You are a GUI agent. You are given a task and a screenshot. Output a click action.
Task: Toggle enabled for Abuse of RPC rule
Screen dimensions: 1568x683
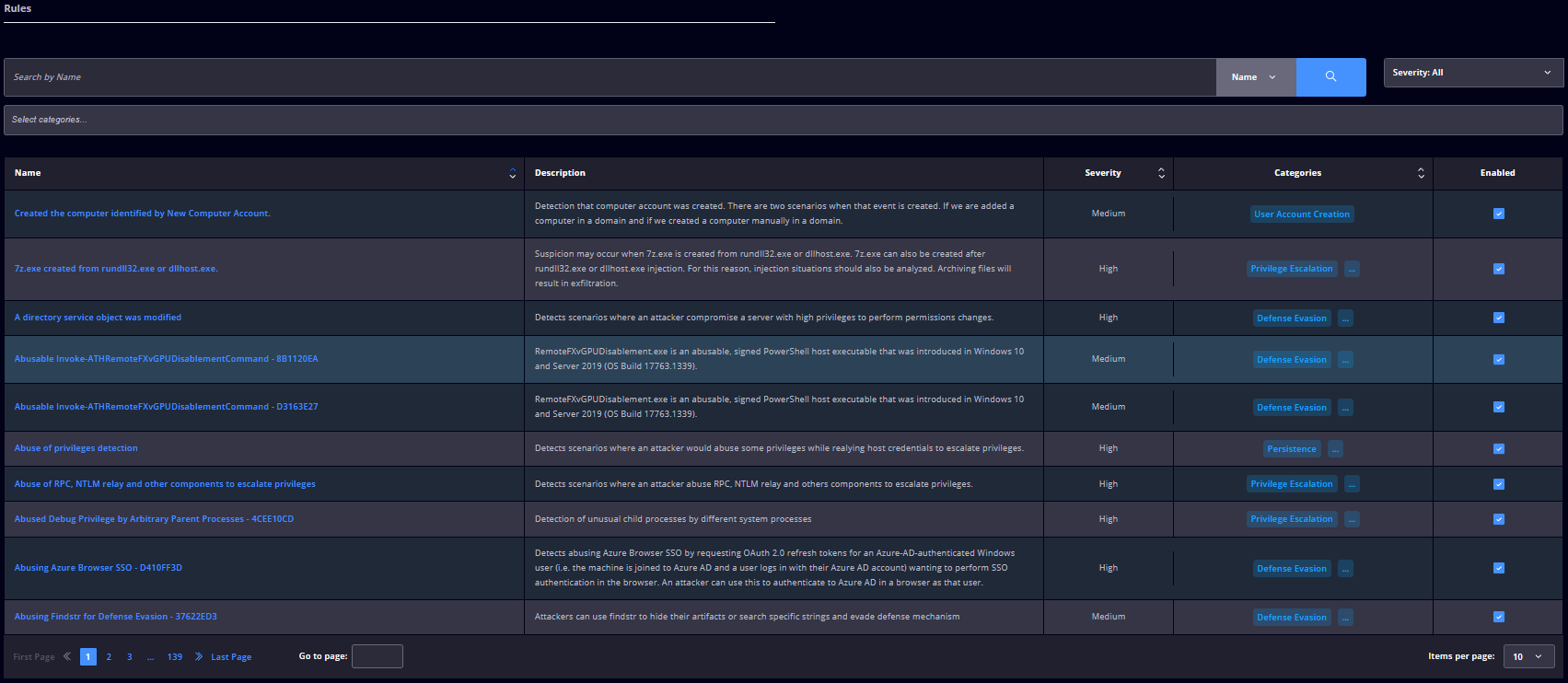pos(1499,484)
